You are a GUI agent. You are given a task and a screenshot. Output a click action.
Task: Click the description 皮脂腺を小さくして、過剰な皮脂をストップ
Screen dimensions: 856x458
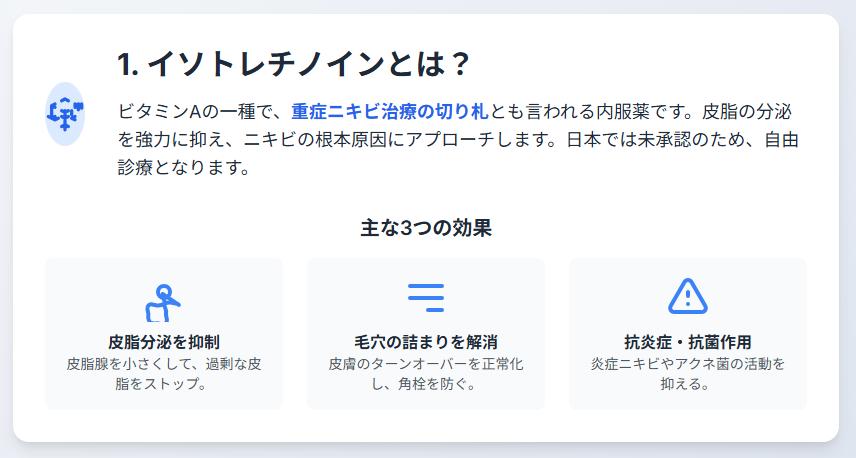164,374
